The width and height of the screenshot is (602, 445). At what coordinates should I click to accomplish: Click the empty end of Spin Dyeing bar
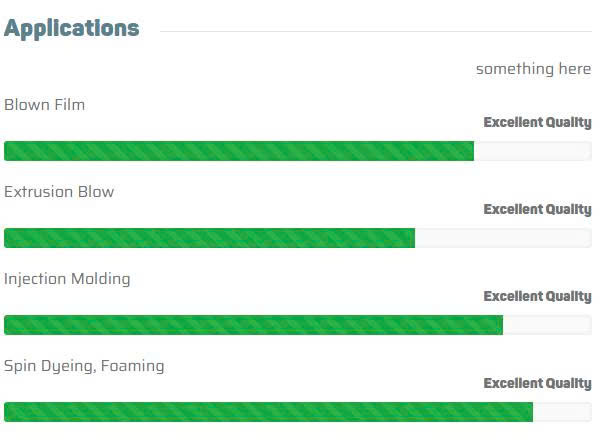click(x=561, y=412)
